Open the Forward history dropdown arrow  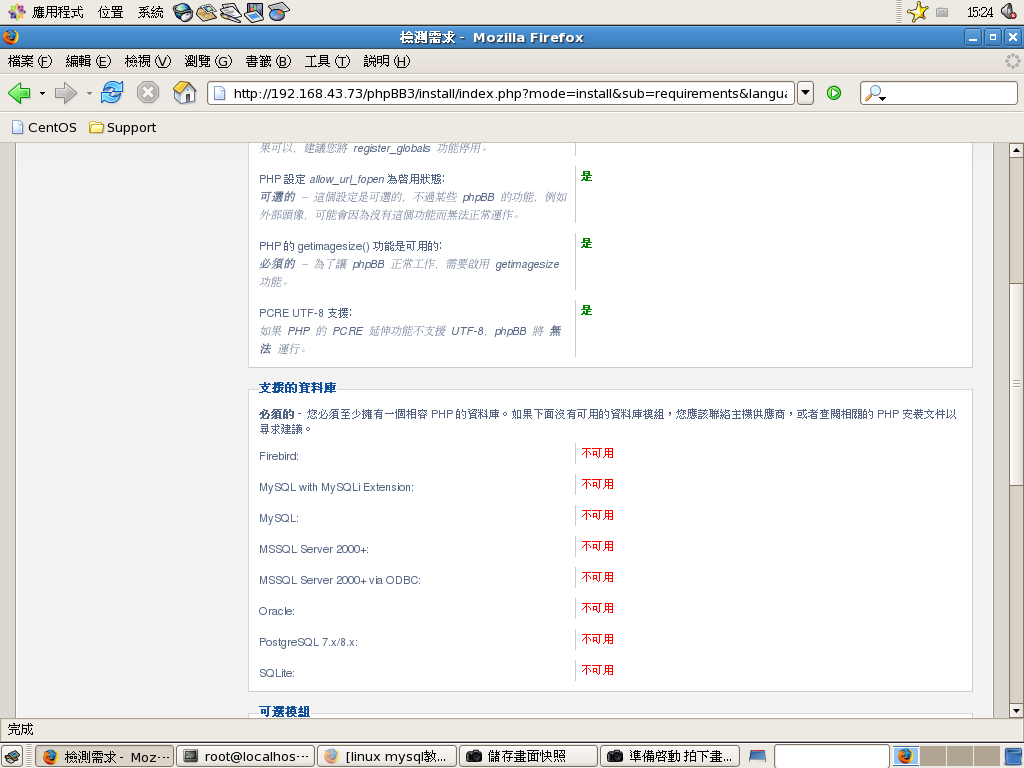89,93
